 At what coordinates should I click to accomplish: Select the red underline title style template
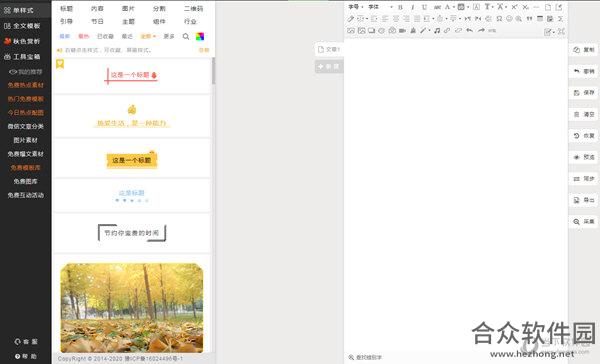tap(132, 75)
